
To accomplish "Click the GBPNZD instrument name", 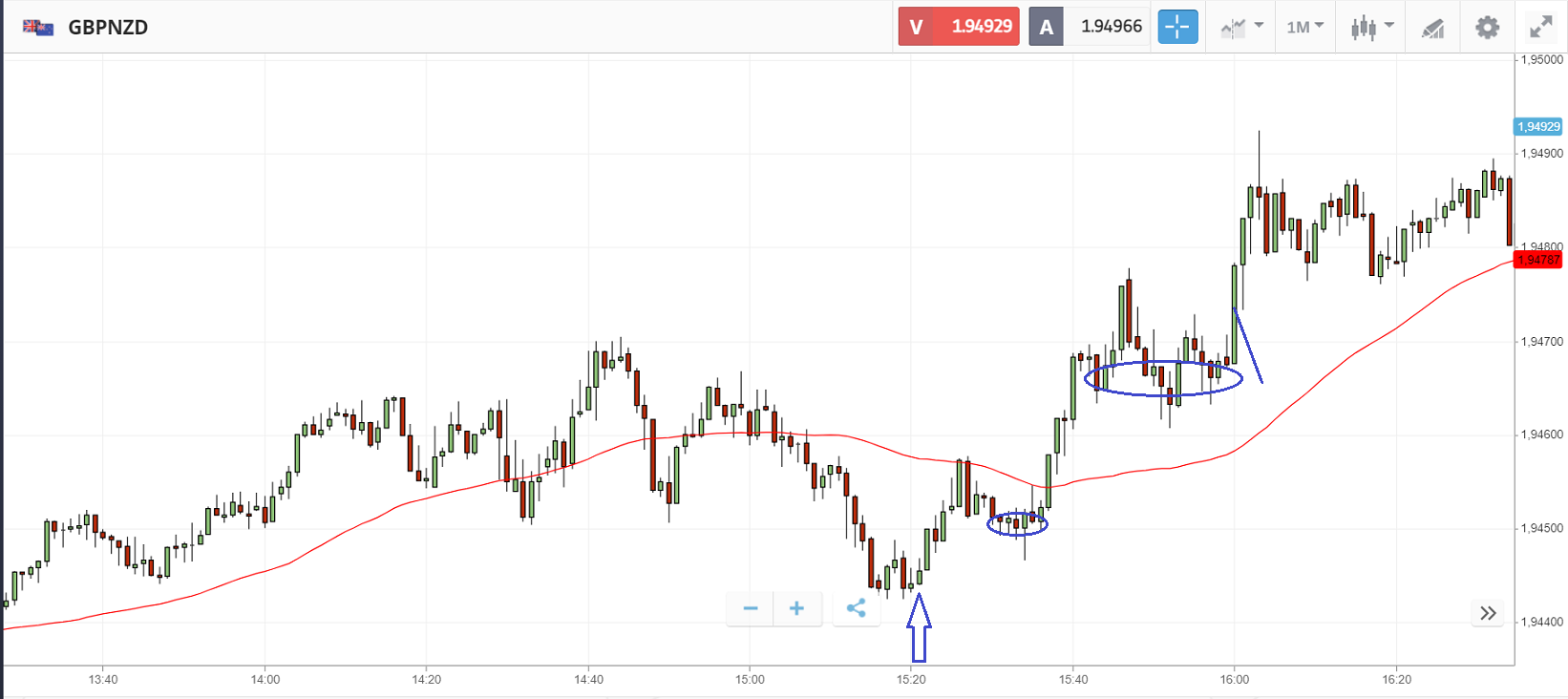I will [108, 27].
